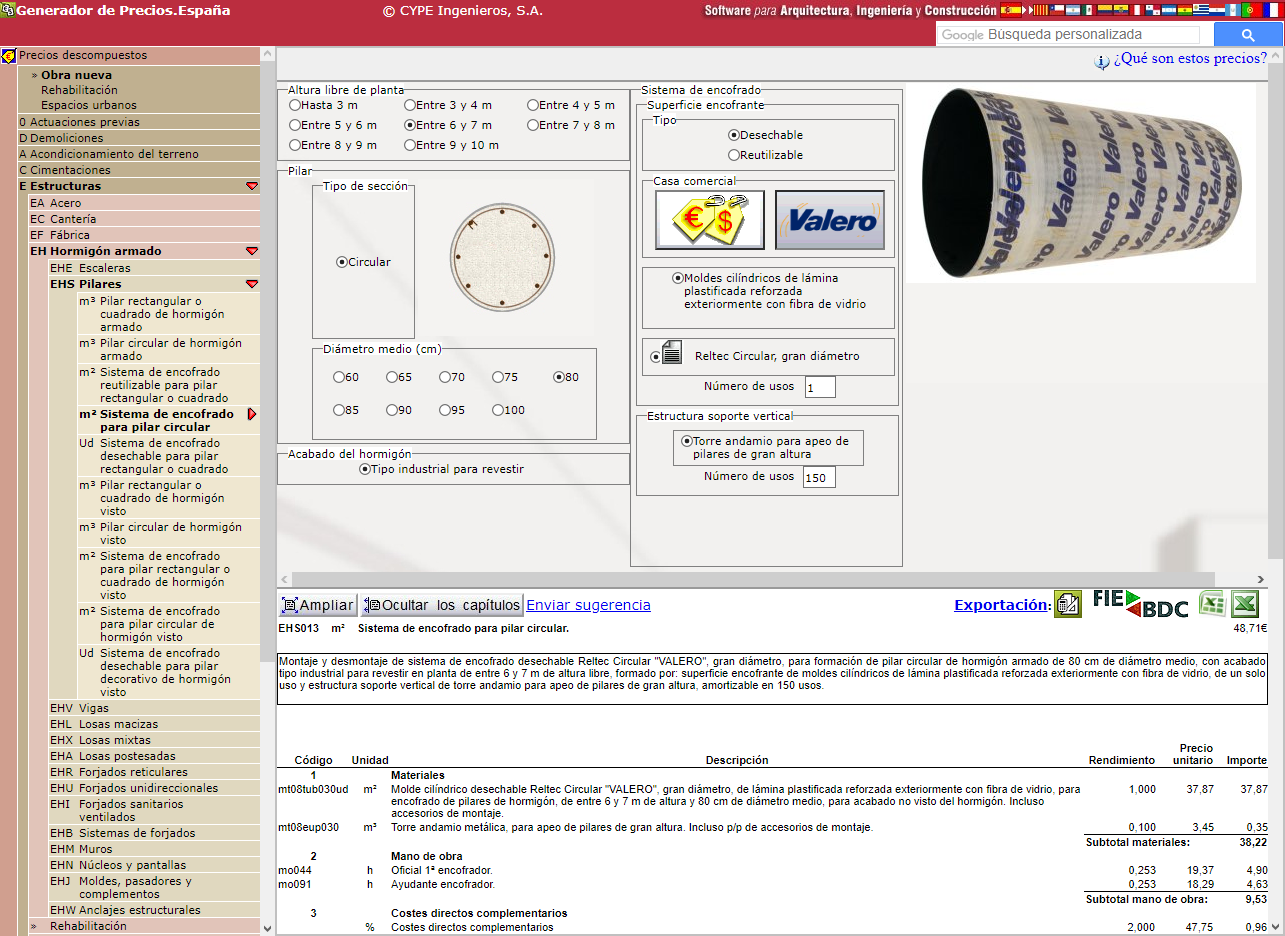Select the Guatemala flag
Screen dimensions: 1285x936
(x=1233, y=10)
